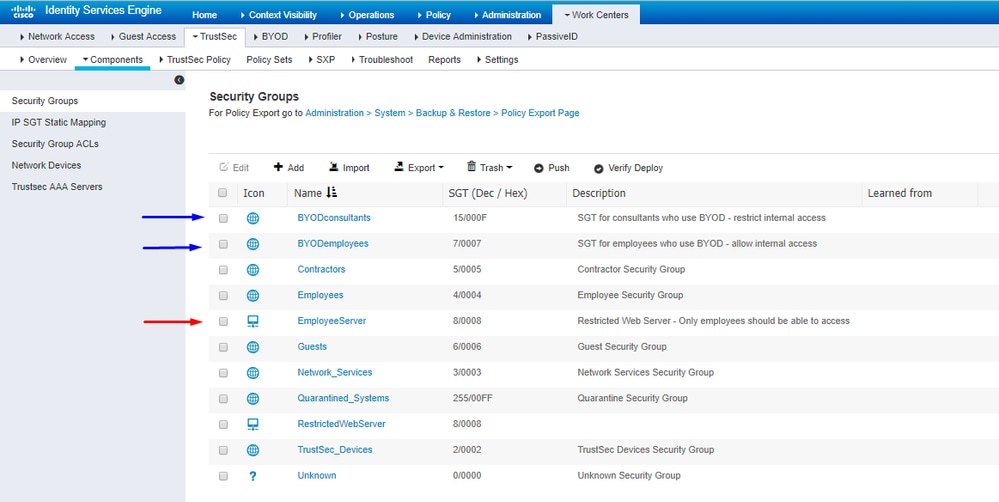Expand the Administration menu

[507, 15]
